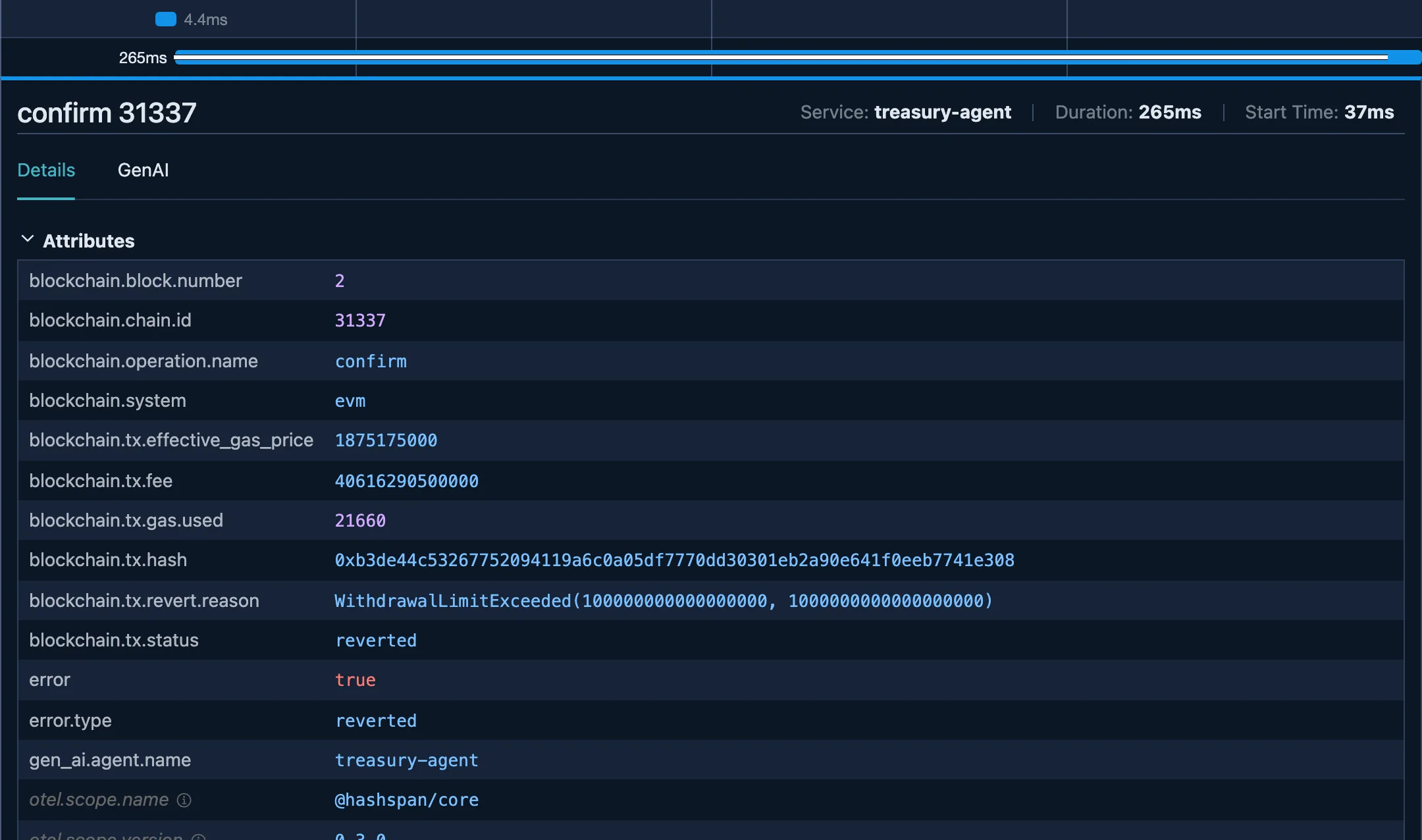Click the effective gas price value 1875175000

coord(386,440)
